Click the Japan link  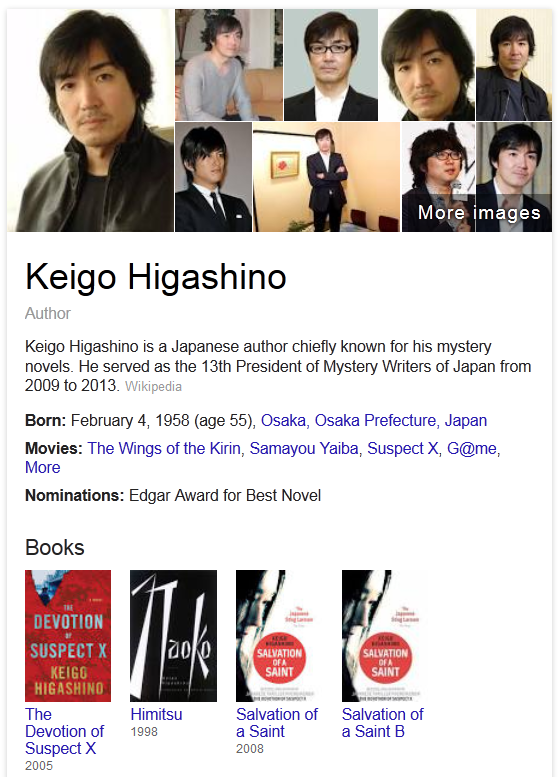(x=466, y=420)
